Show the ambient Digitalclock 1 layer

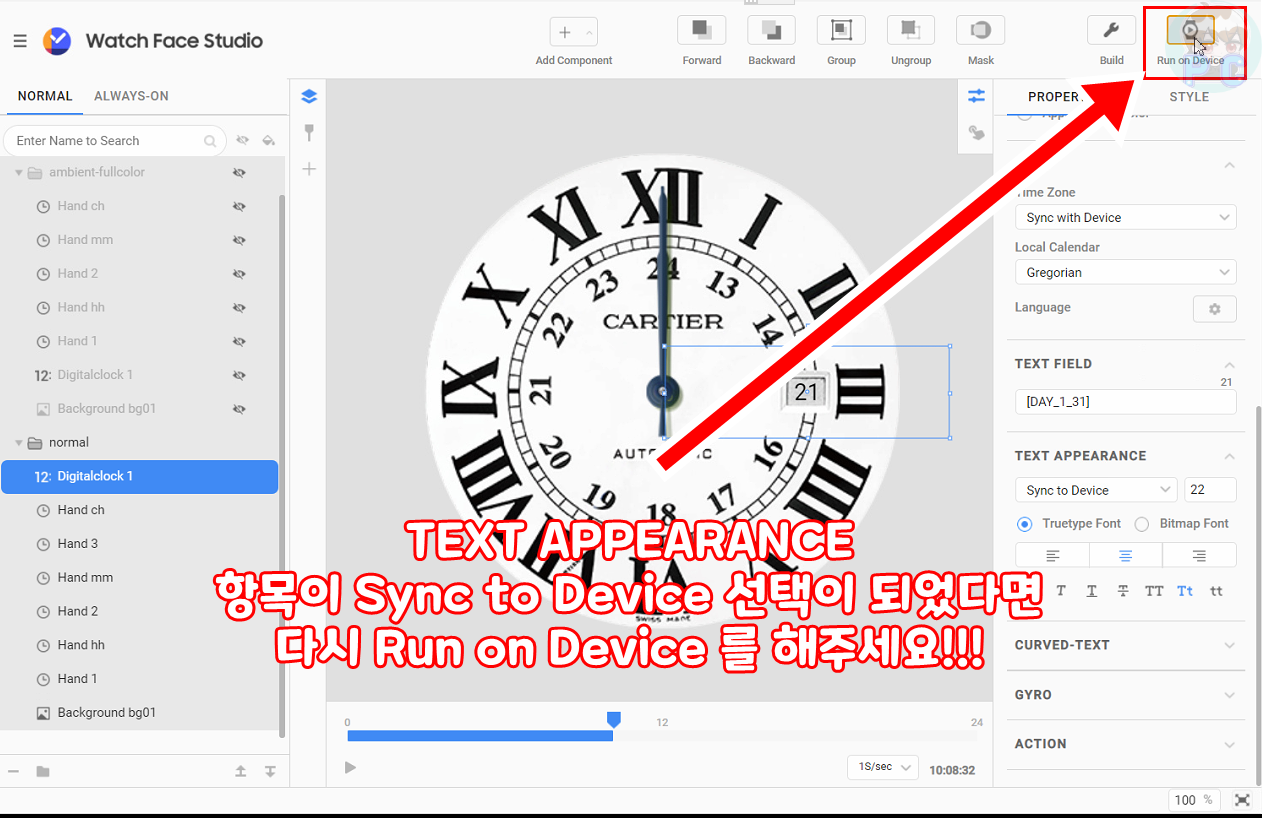point(239,375)
